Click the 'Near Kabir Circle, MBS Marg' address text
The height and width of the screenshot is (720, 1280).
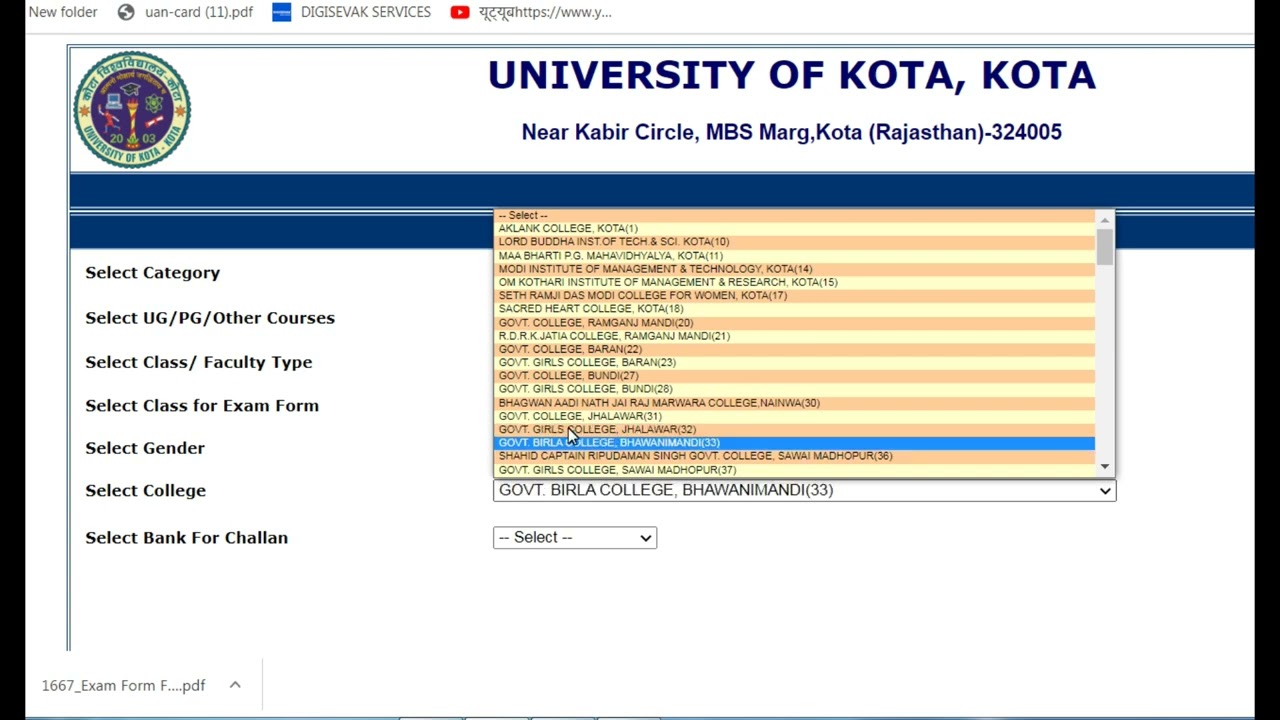(x=792, y=132)
